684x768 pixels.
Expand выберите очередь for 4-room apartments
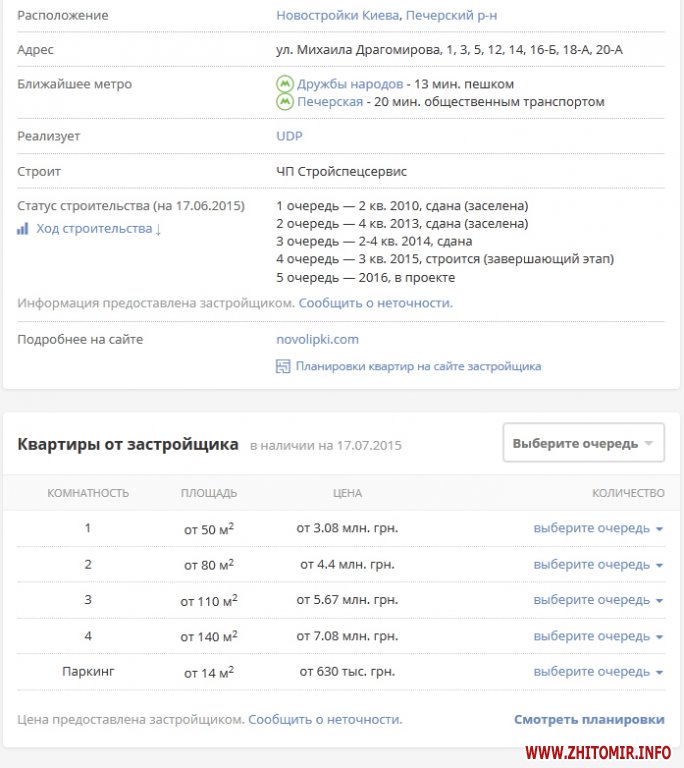click(x=598, y=636)
